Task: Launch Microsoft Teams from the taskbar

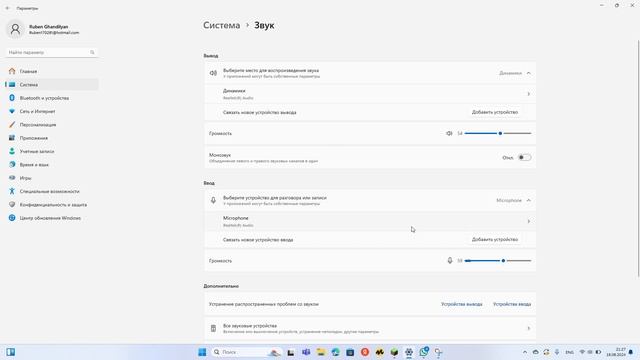Action: click(x=306, y=352)
